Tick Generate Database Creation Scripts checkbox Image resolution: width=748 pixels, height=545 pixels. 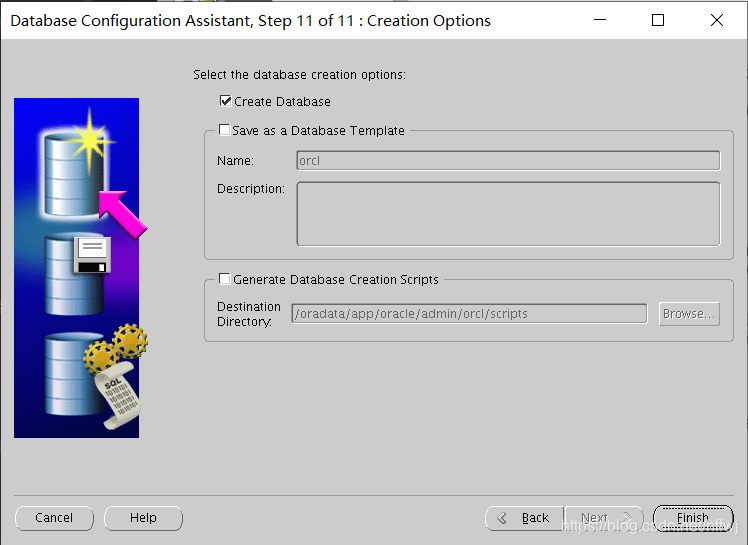pos(224,279)
